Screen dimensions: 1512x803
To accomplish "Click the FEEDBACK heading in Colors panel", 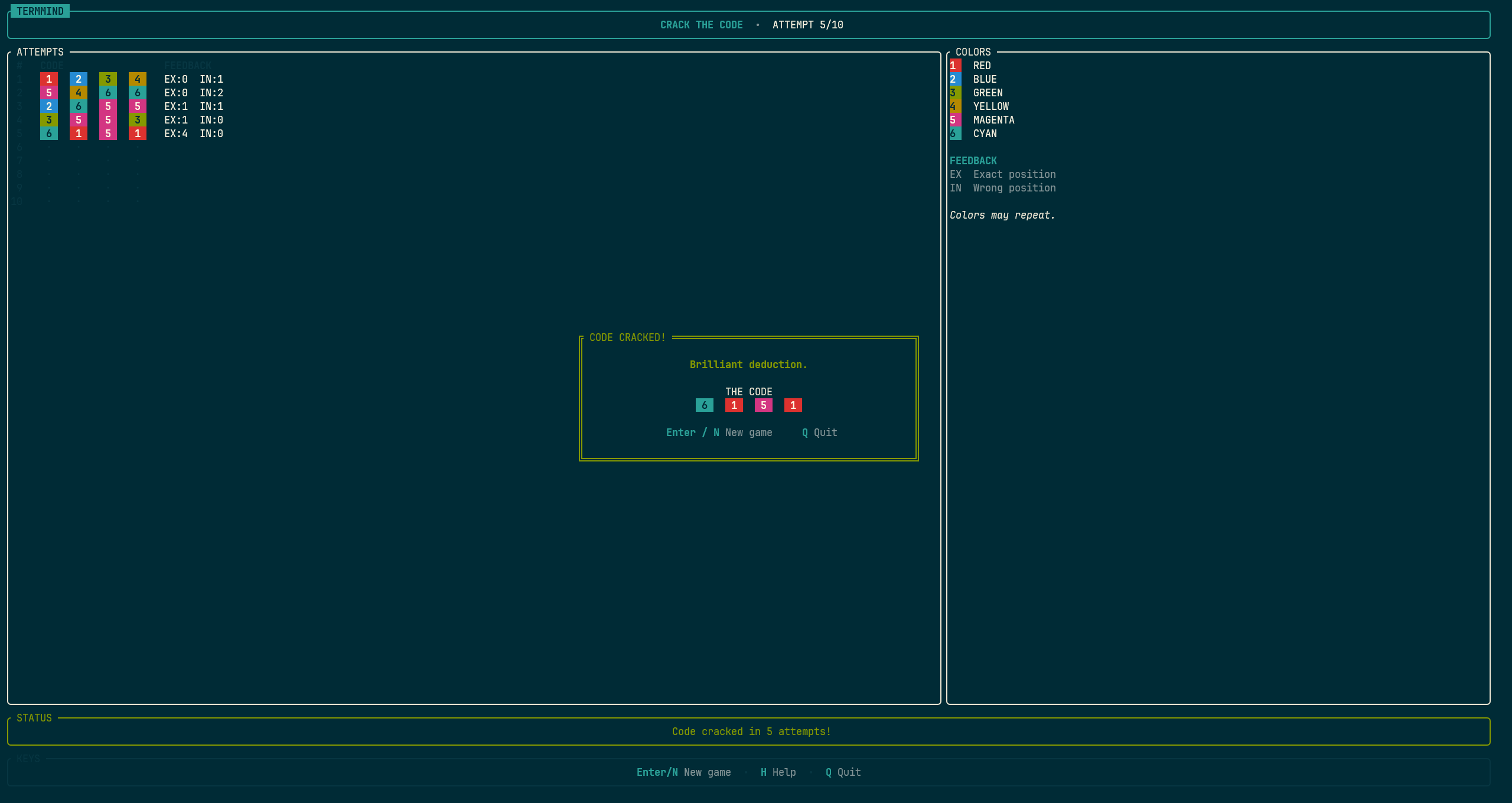I will click(973, 161).
